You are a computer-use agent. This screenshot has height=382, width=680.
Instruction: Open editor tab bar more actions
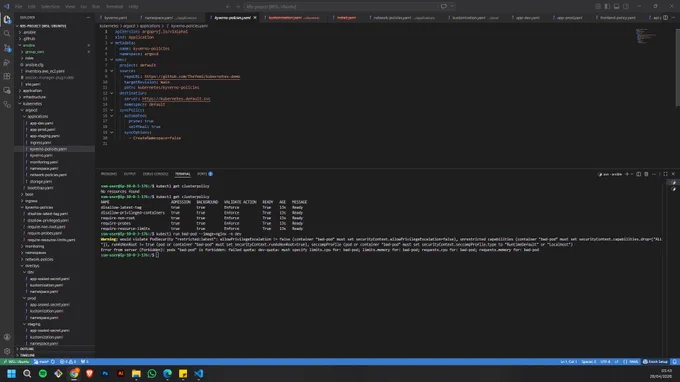[673, 18]
